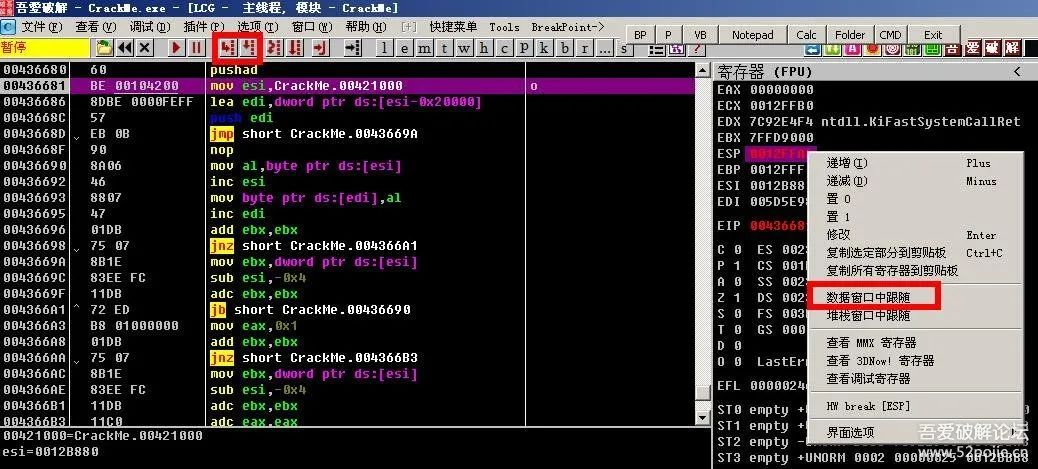Restart the program with the rewind icon
The image size is (1038, 469).
click(x=125, y=48)
